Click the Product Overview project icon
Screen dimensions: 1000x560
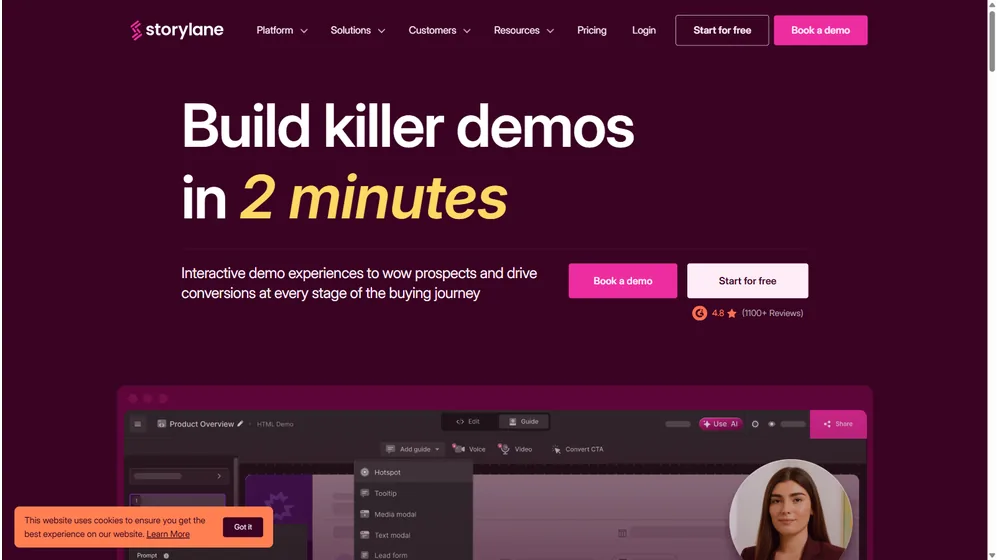tap(161, 424)
